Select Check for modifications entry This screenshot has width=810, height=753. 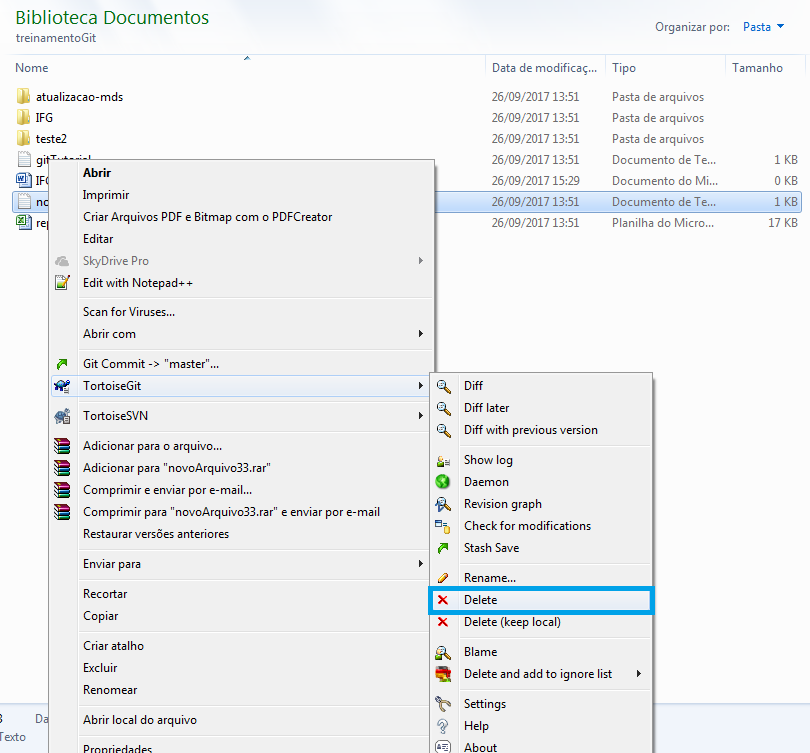(x=527, y=526)
